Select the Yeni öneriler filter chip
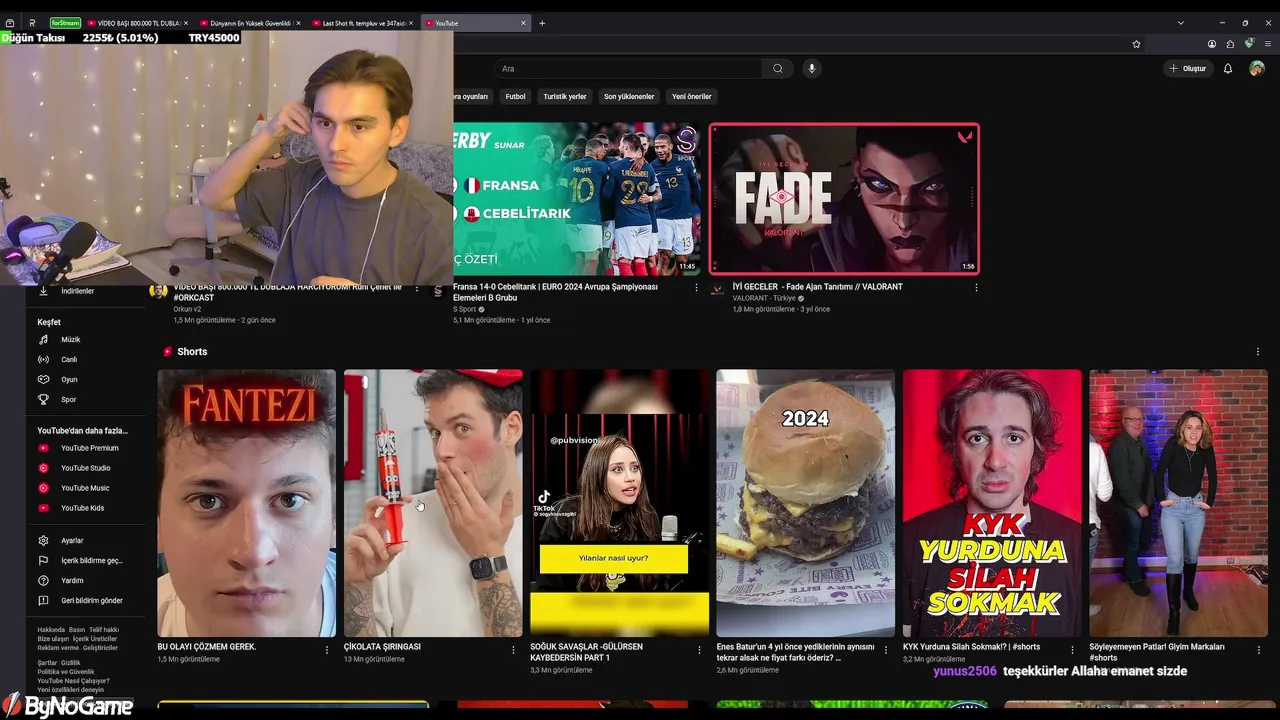The image size is (1280, 720). pos(692,97)
